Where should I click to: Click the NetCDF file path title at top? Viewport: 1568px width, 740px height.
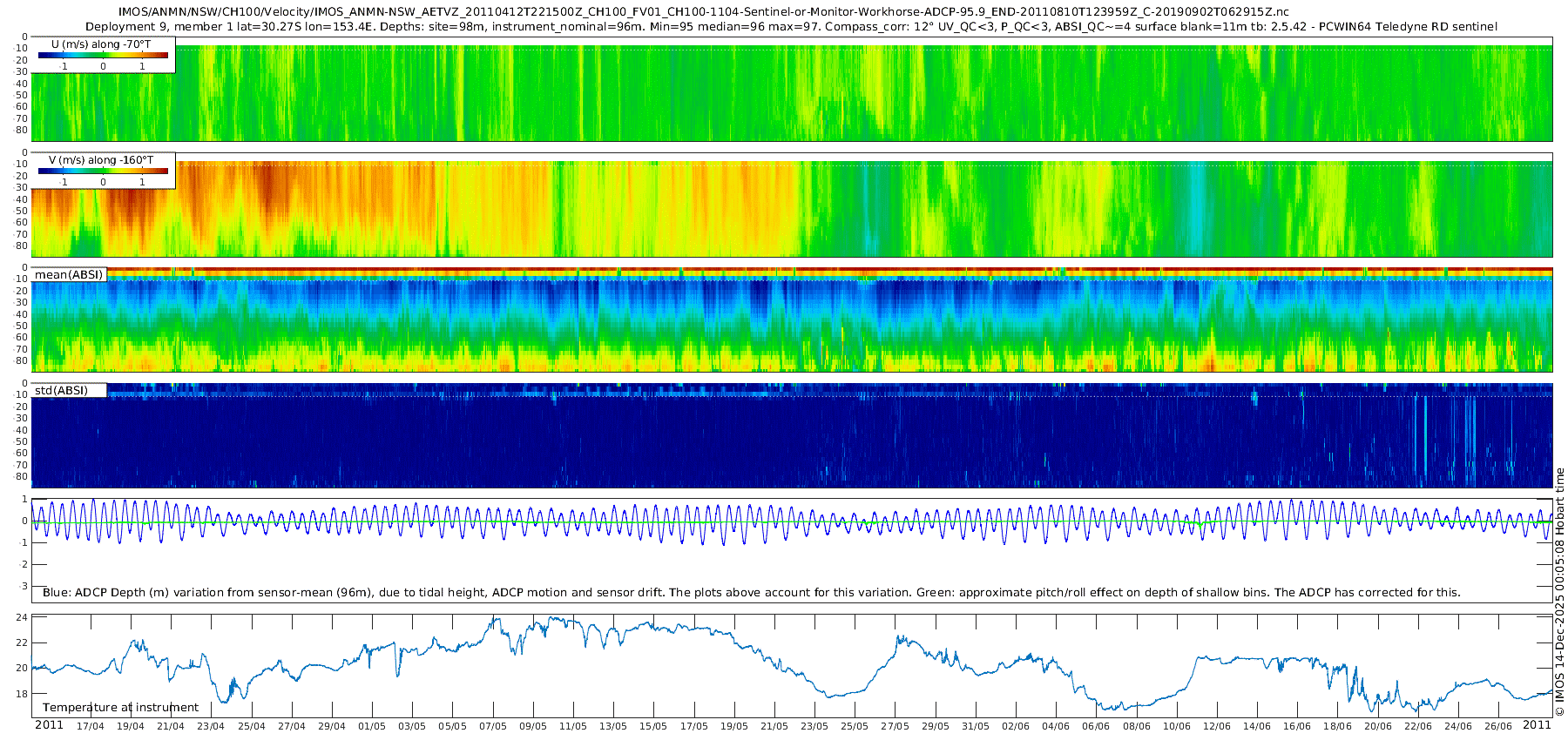point(704,12)
